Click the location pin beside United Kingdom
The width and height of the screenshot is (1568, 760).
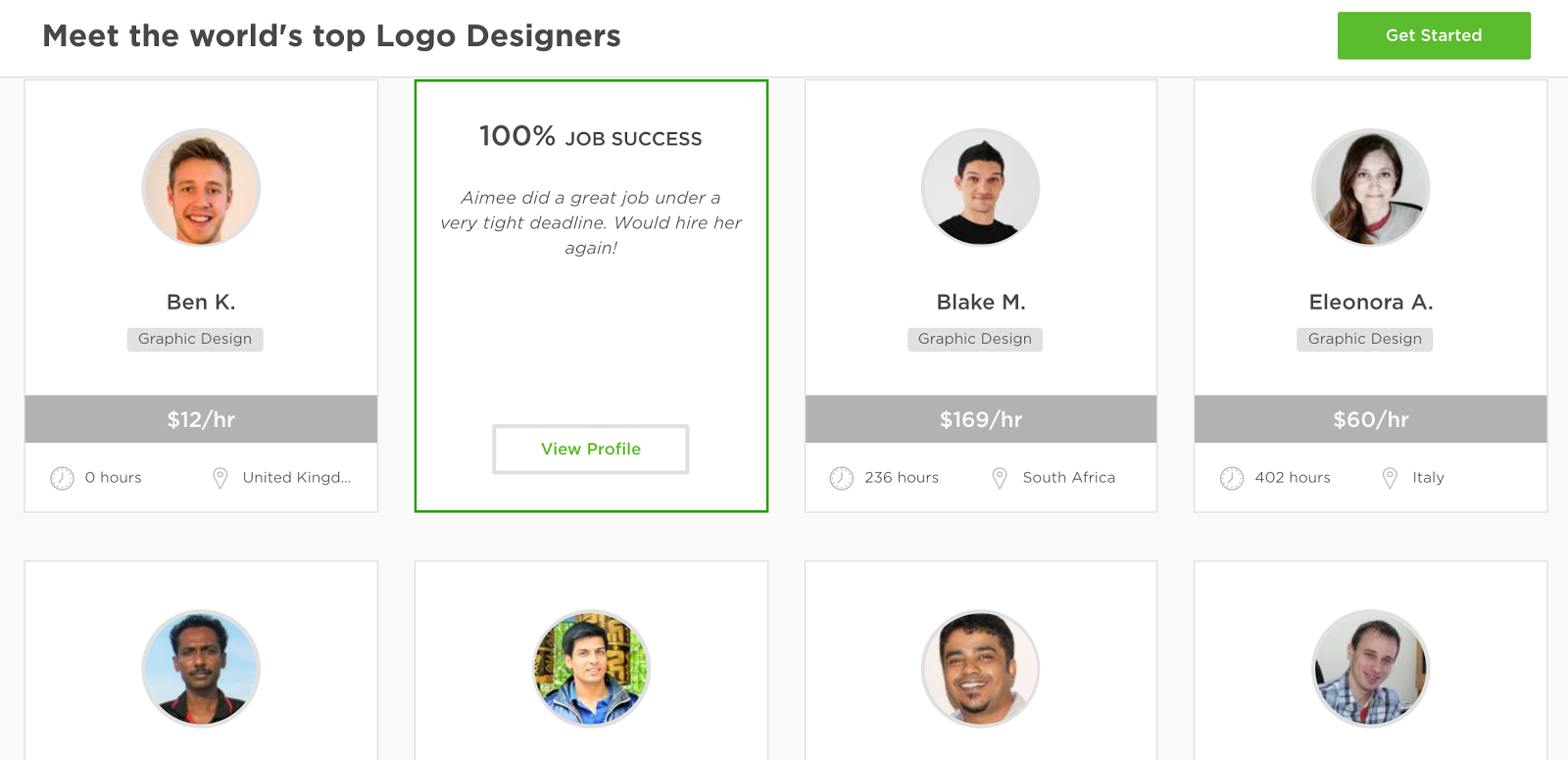click(x=220, y=478)
